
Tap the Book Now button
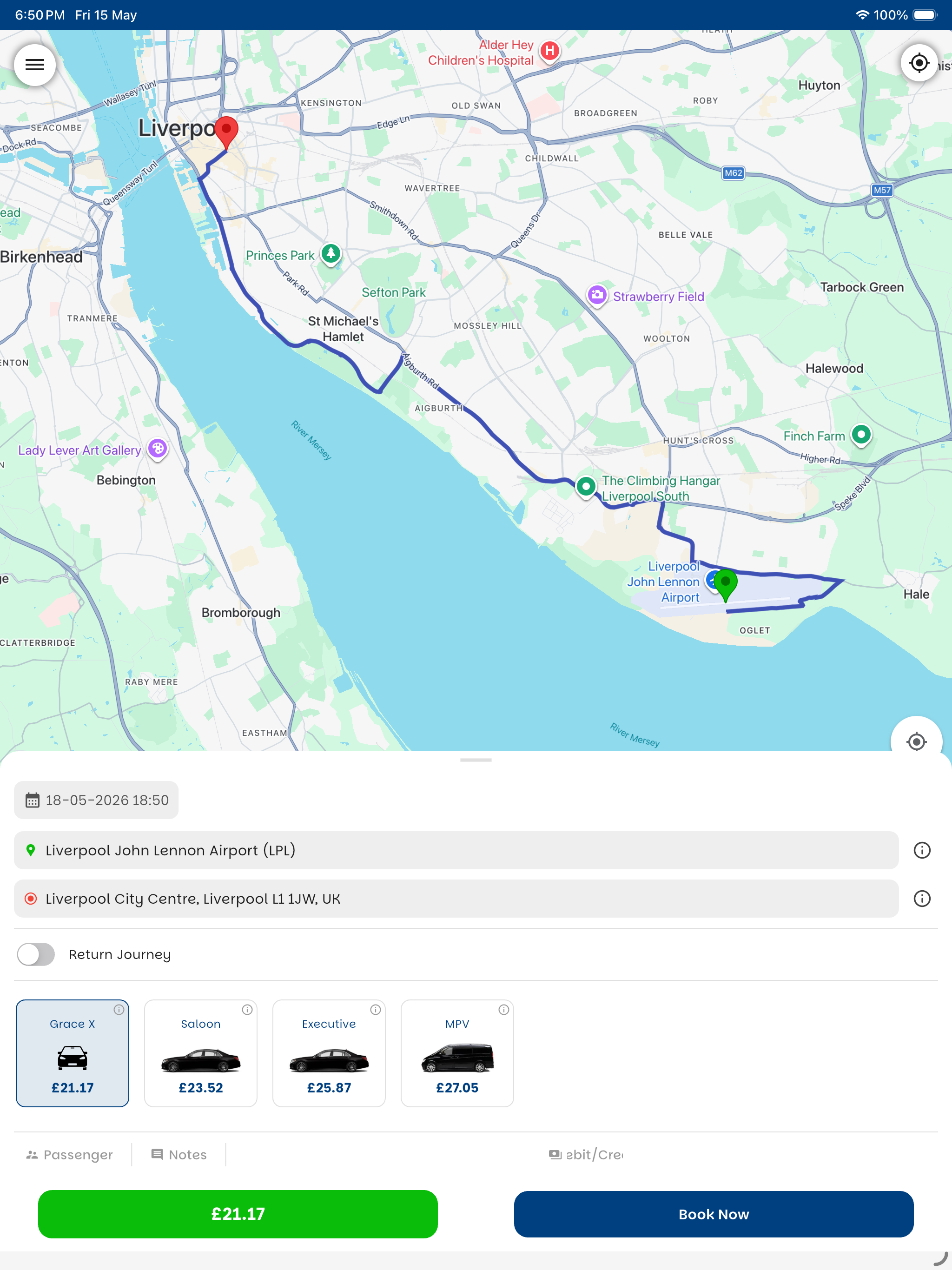(714, 1214)
